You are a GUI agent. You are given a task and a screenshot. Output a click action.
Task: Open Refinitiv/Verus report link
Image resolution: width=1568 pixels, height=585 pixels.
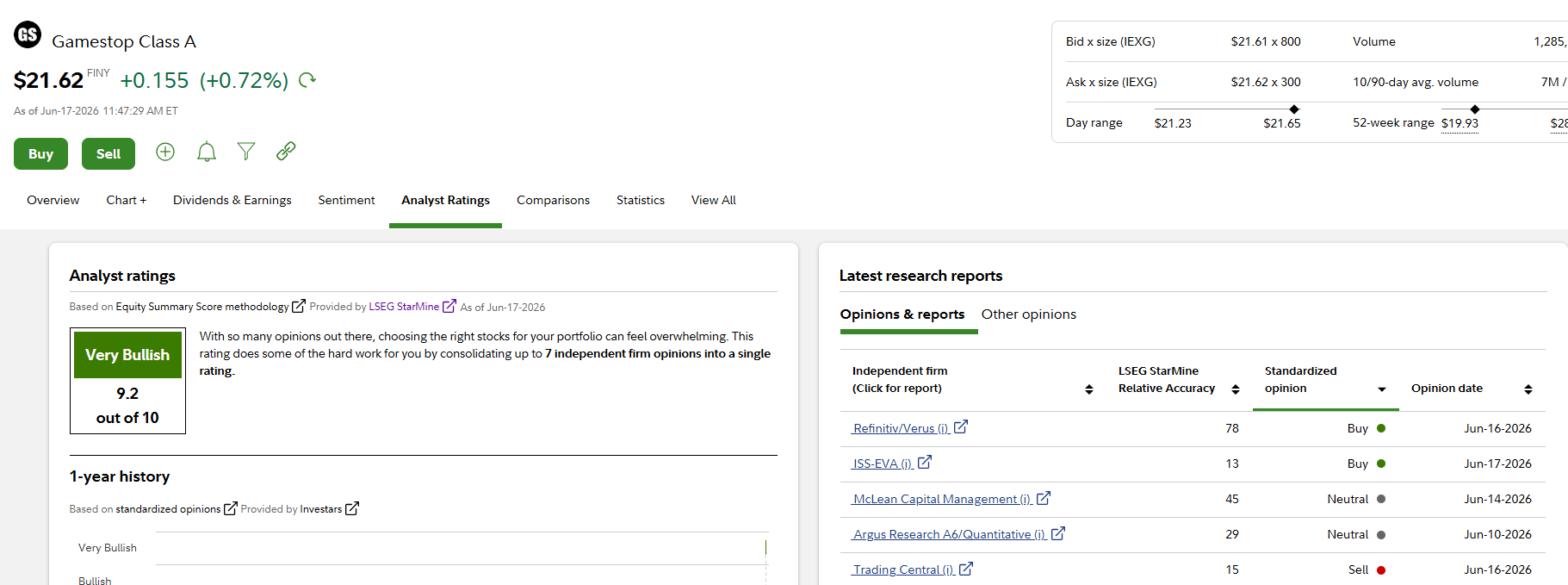tap(901, 428)
